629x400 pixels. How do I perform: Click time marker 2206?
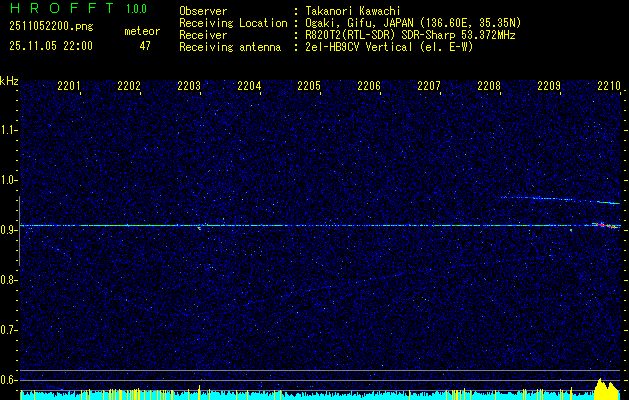369,85
